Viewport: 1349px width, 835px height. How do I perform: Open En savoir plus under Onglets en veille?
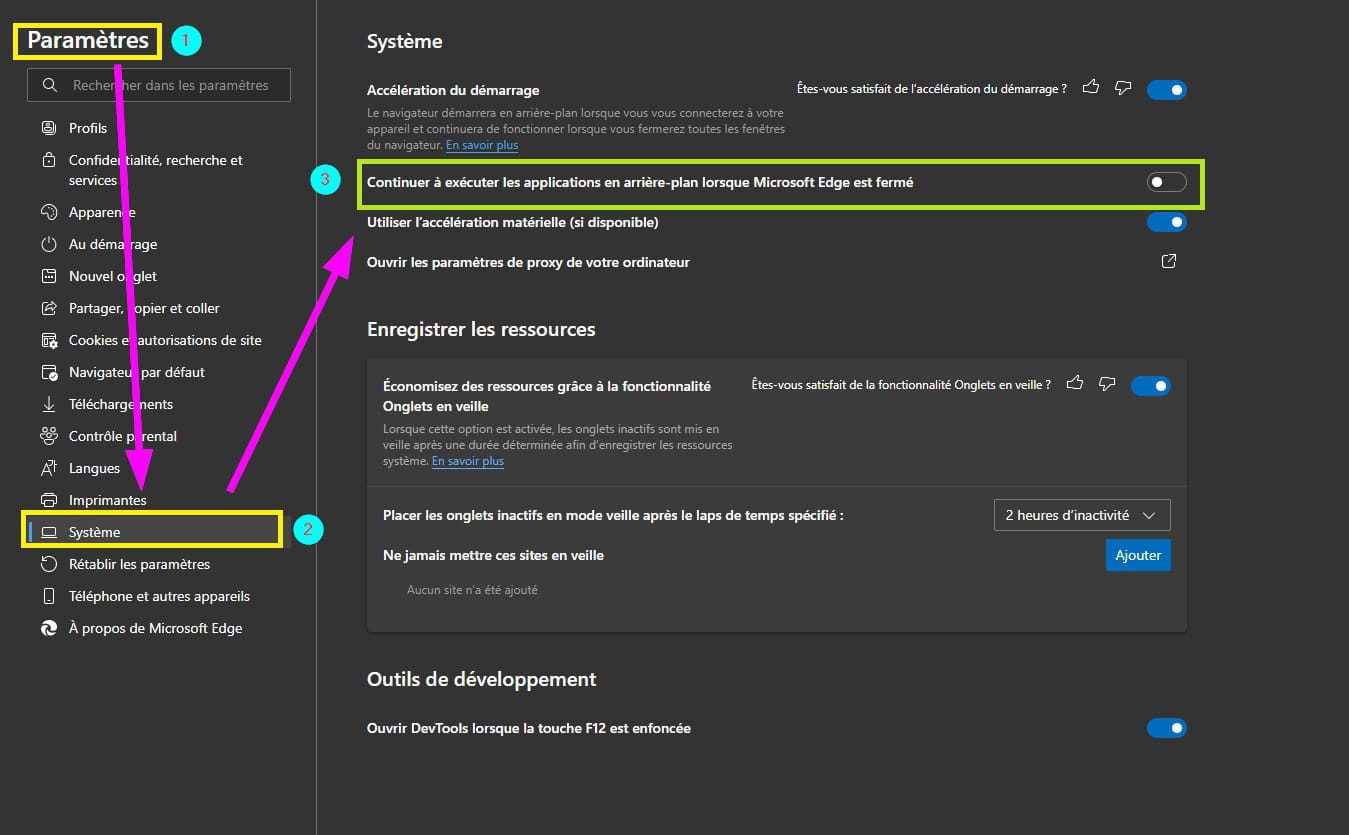[468, 461]
